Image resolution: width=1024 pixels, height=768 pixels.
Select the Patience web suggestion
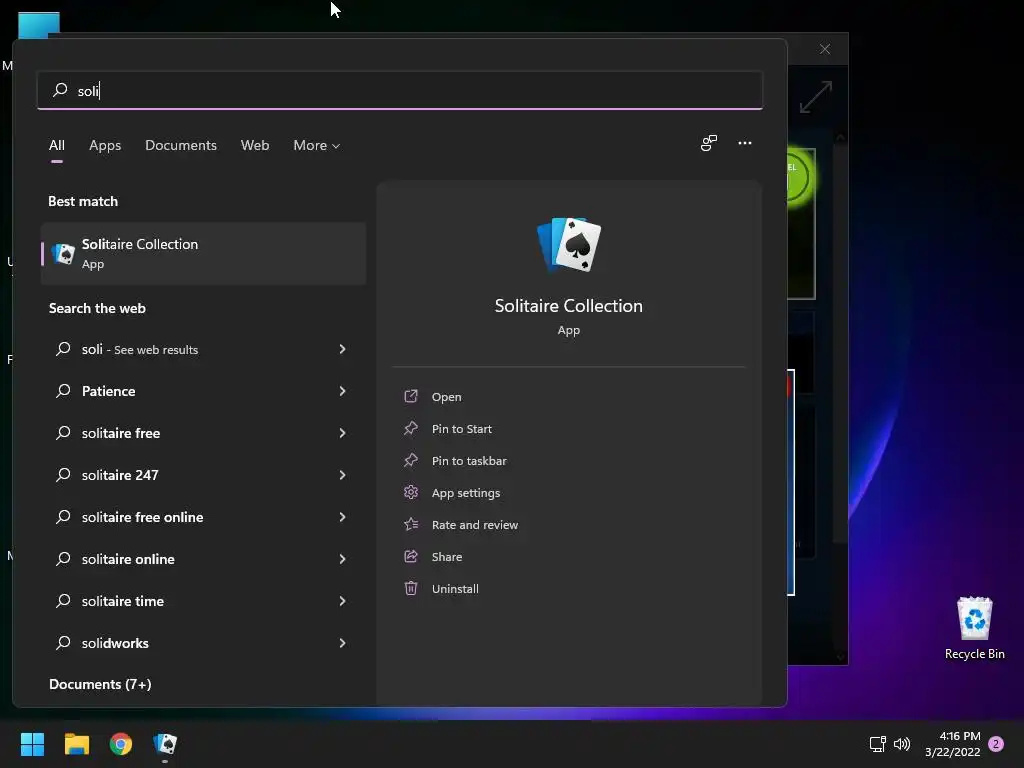point(204,391)
